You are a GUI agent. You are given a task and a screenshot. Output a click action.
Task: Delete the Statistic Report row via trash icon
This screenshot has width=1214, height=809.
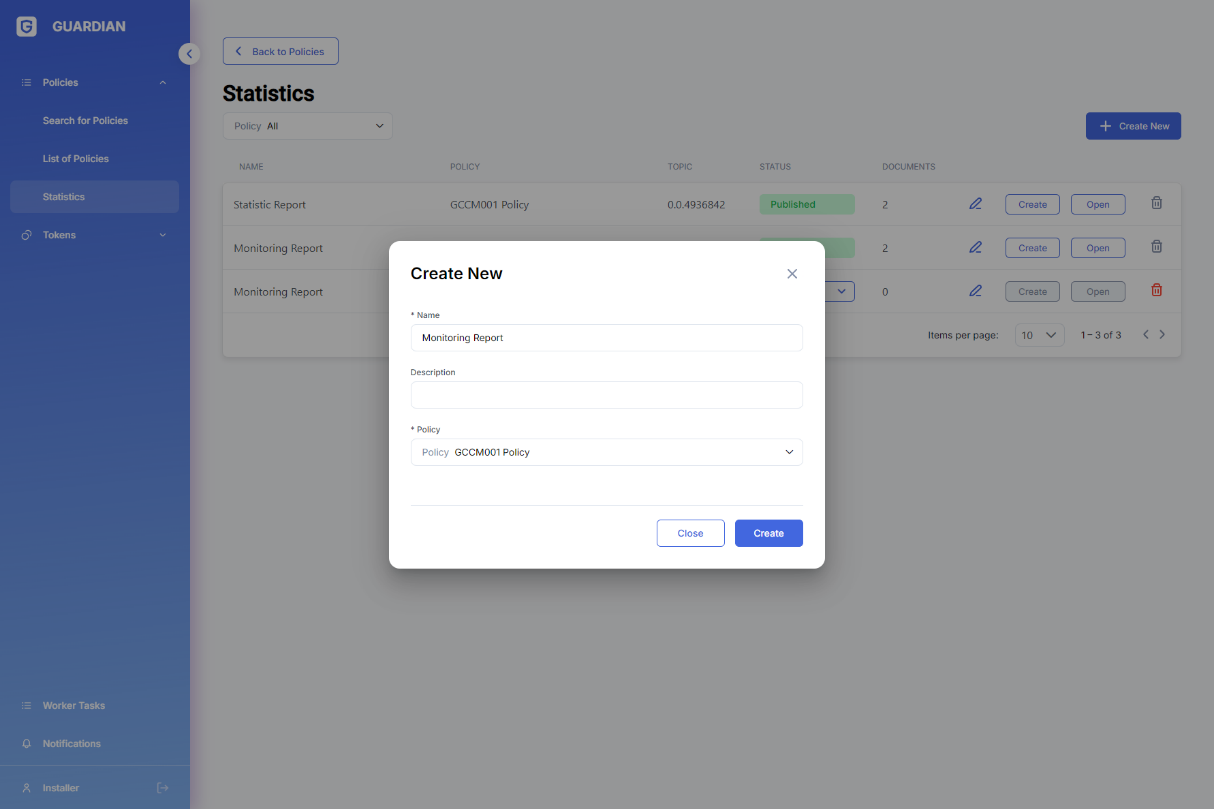pos(1156,204)
